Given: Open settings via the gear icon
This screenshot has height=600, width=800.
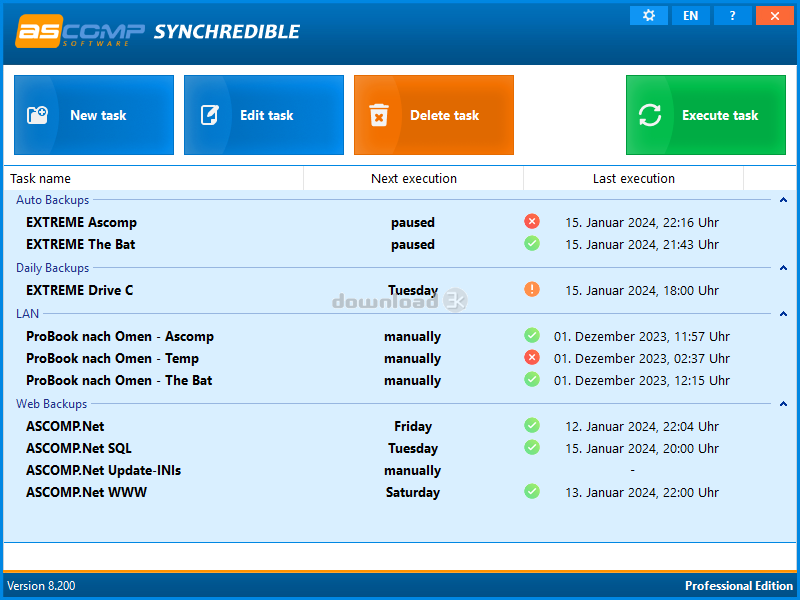Looking at the screenshot, I should pyautogui.click(x=648, y=16).
